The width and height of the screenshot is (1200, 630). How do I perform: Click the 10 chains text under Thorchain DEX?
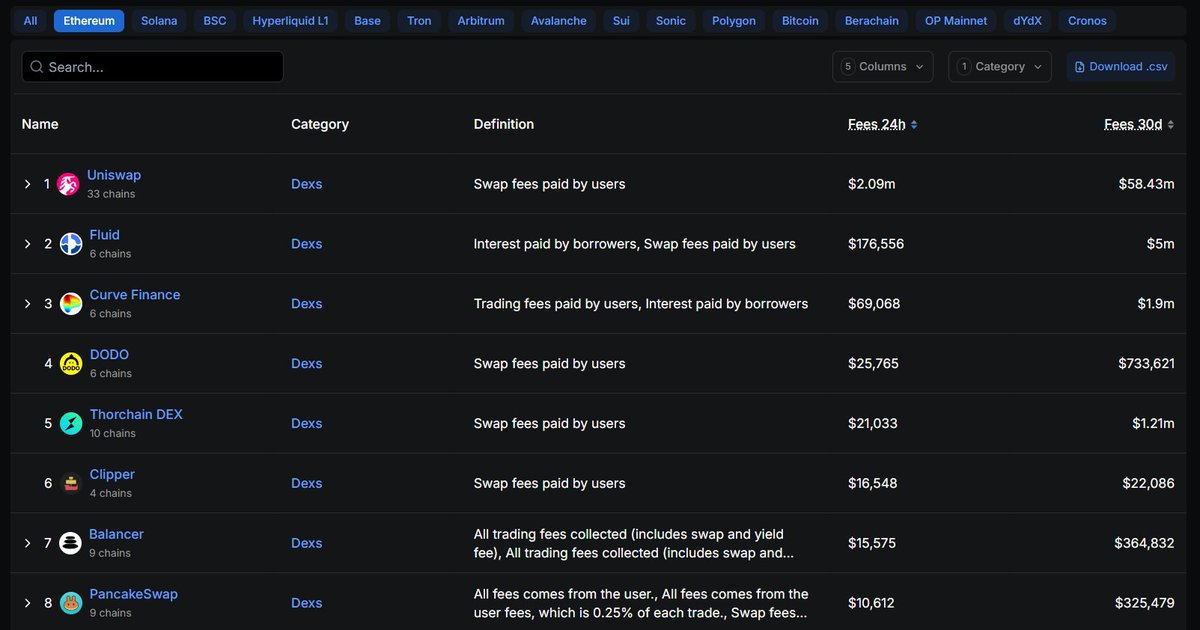[113, 434]
